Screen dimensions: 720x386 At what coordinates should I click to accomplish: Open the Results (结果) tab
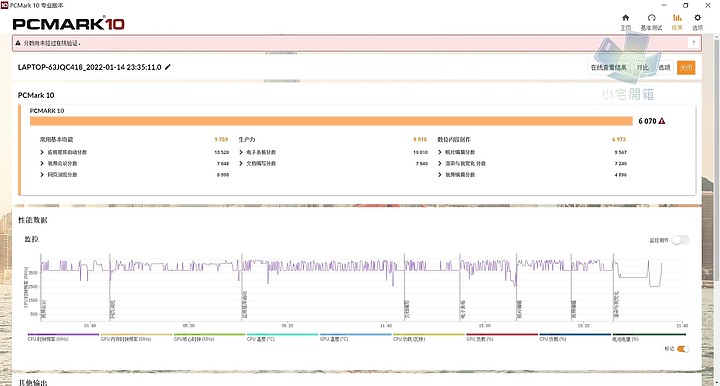[x=677, y=22]
